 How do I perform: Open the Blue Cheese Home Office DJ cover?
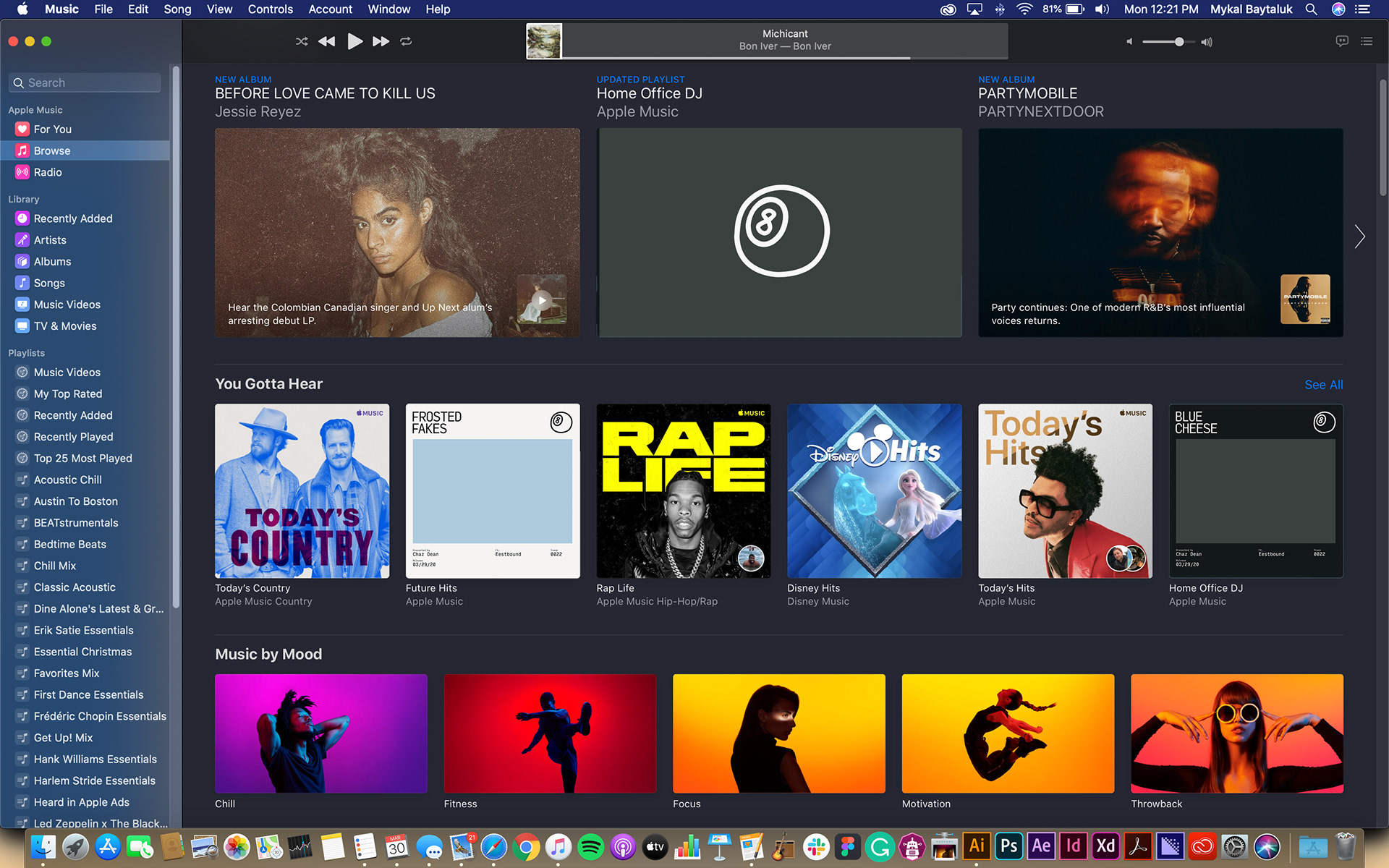(x=1256, y=491)
